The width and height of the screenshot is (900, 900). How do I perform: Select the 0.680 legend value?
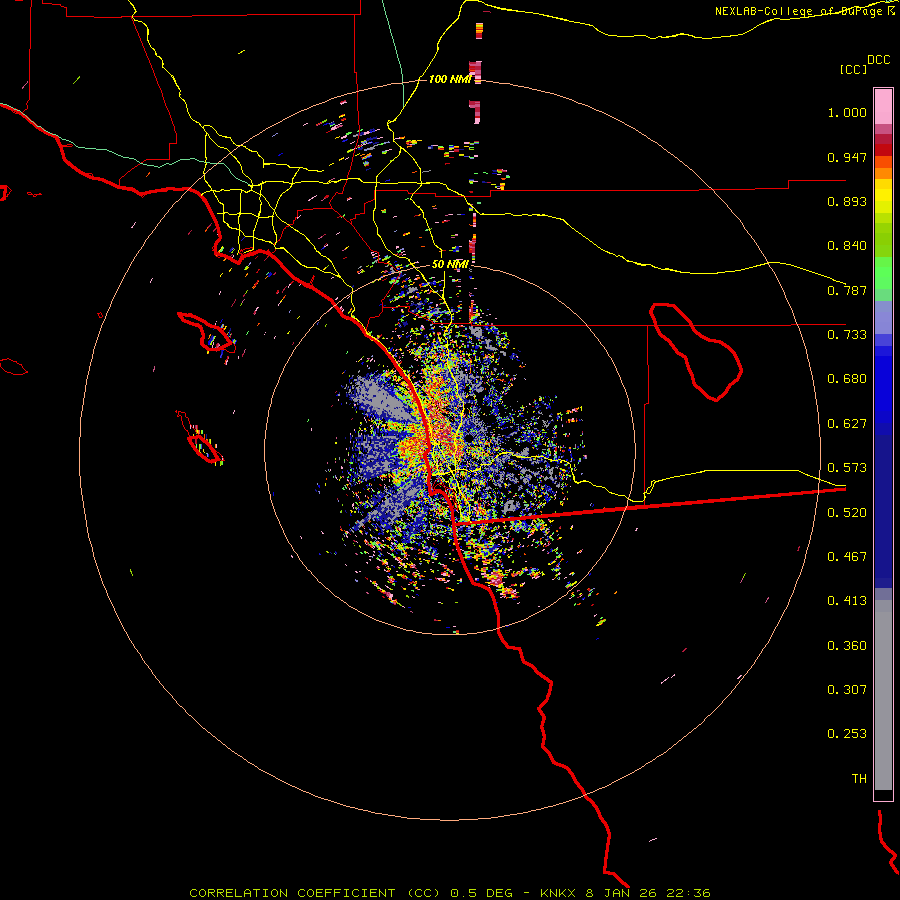click(847, 379)
